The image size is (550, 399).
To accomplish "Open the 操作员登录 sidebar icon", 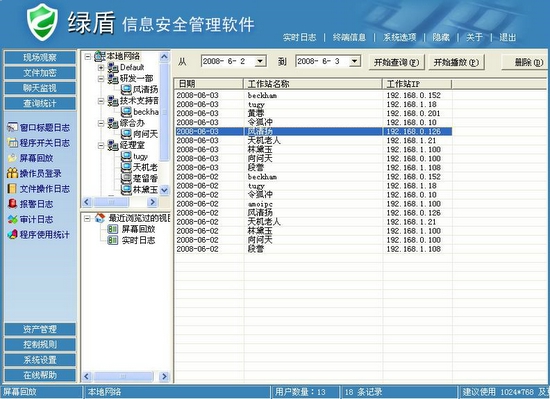I will tap(12, 173).
